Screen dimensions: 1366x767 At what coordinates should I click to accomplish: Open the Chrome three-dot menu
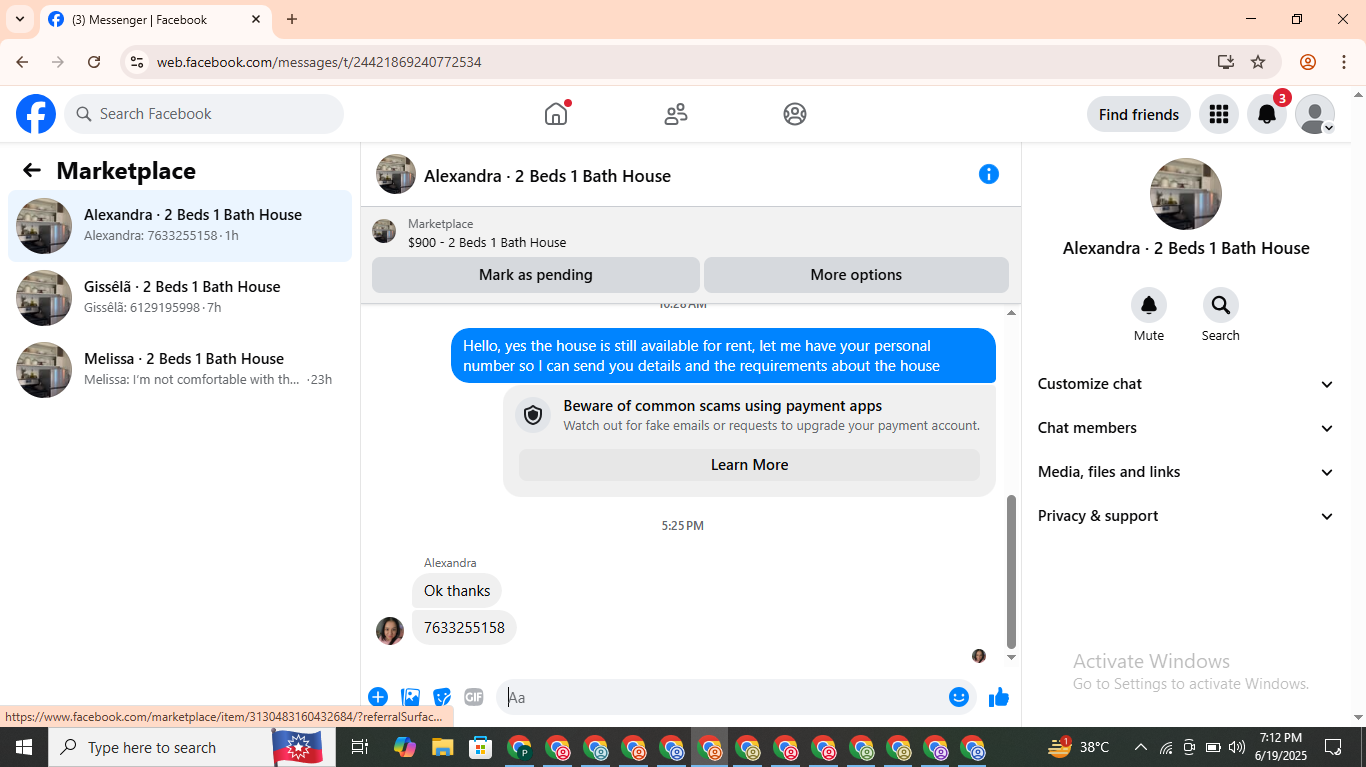[1343, 62]
